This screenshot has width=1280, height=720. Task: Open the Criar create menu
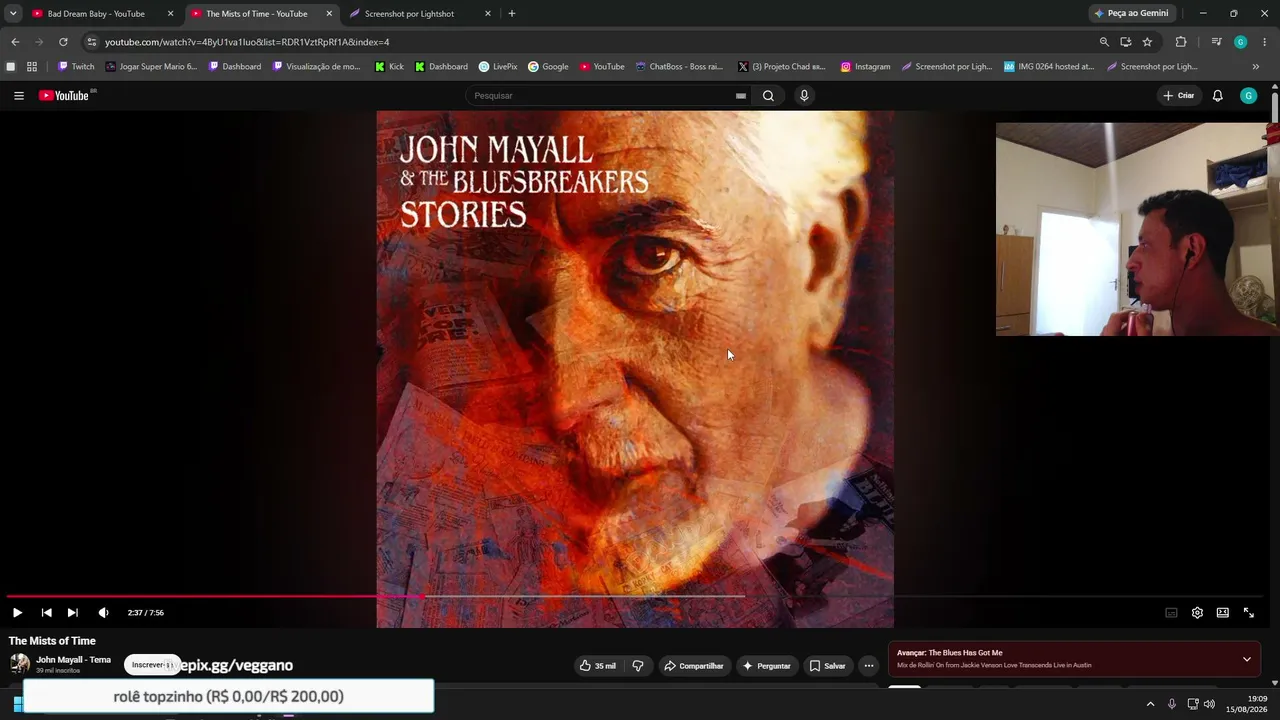(x=1179, y=96)
